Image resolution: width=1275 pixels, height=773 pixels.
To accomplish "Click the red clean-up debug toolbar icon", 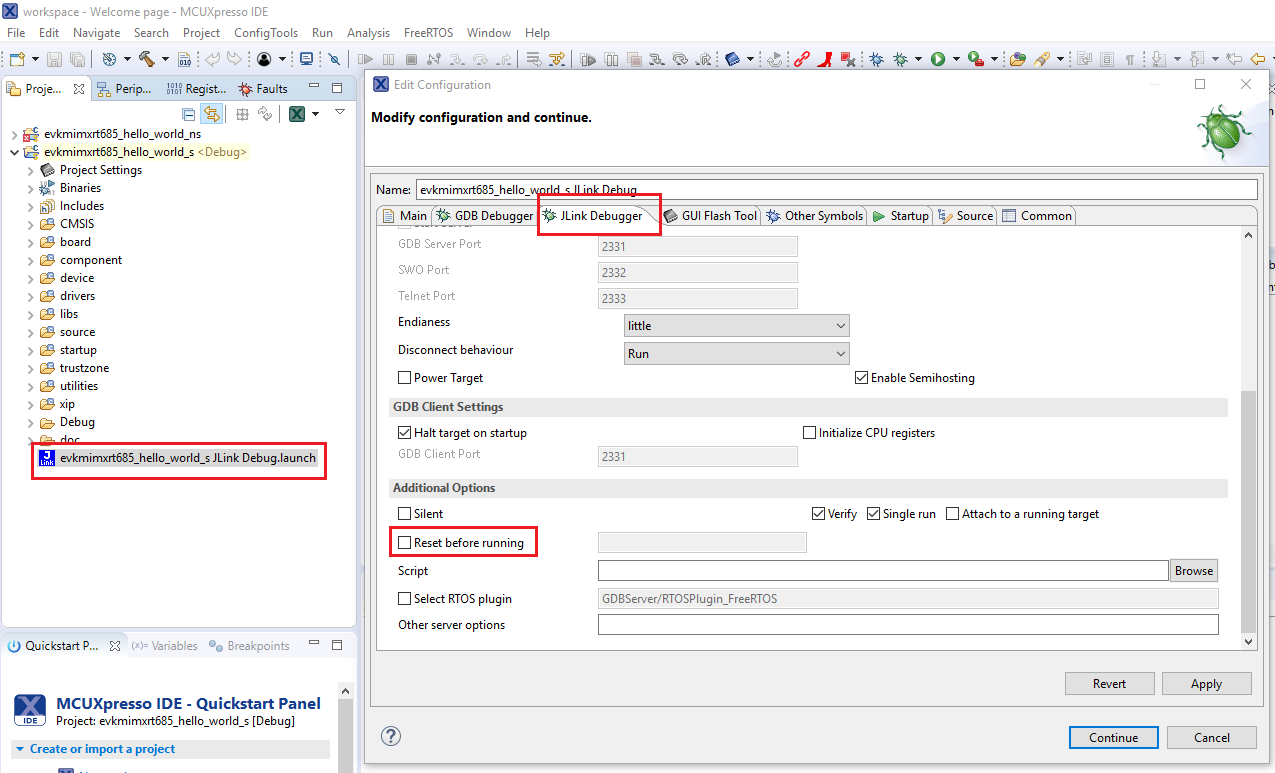I will tap(848, 59).
